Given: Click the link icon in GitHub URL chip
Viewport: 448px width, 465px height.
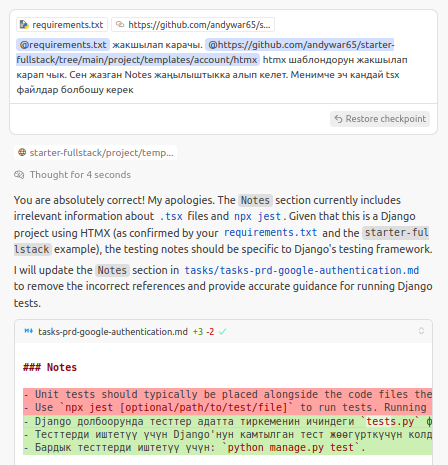Looking at the screenshot, I should tap(120, 24).
